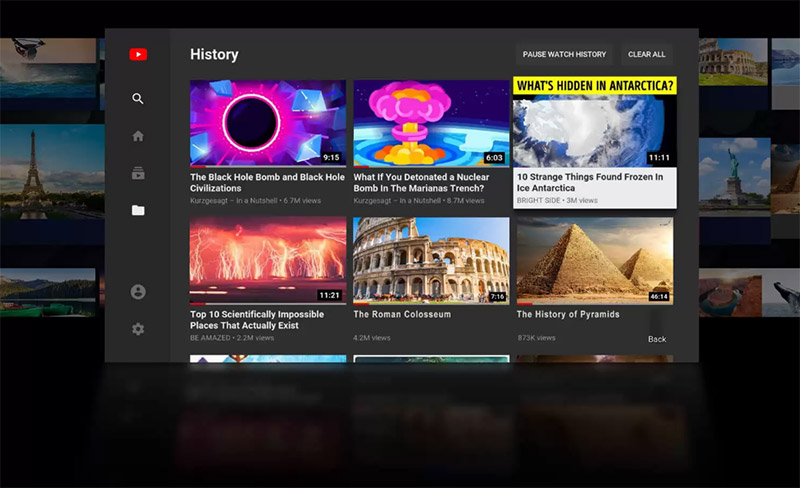Open the red lightning storm thumbnail
This screenshot has height=488, width=800.
point(268,260)
